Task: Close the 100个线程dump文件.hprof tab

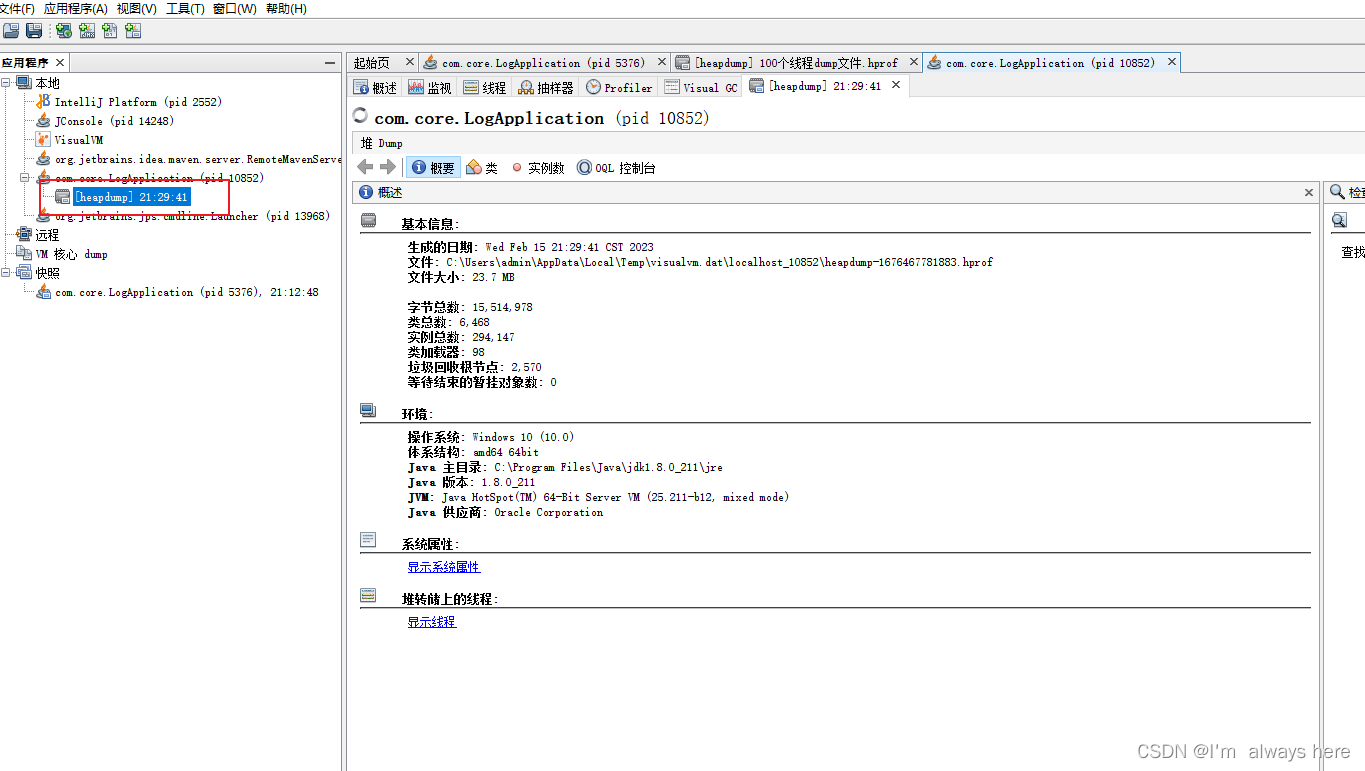Action: click(912, 62)
